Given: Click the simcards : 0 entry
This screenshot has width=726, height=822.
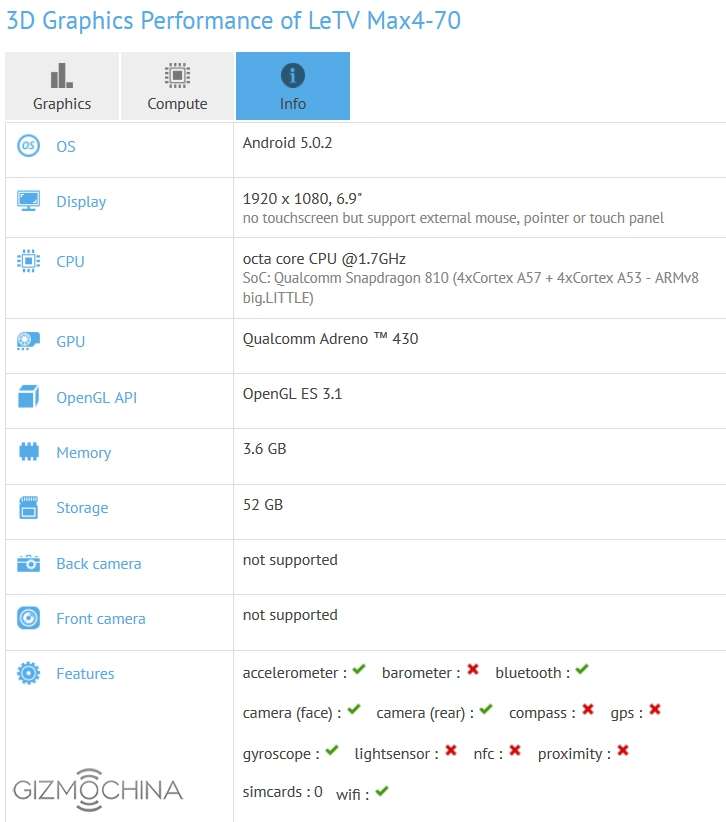Looking at the screenshot, I should [x=283, y=792].
